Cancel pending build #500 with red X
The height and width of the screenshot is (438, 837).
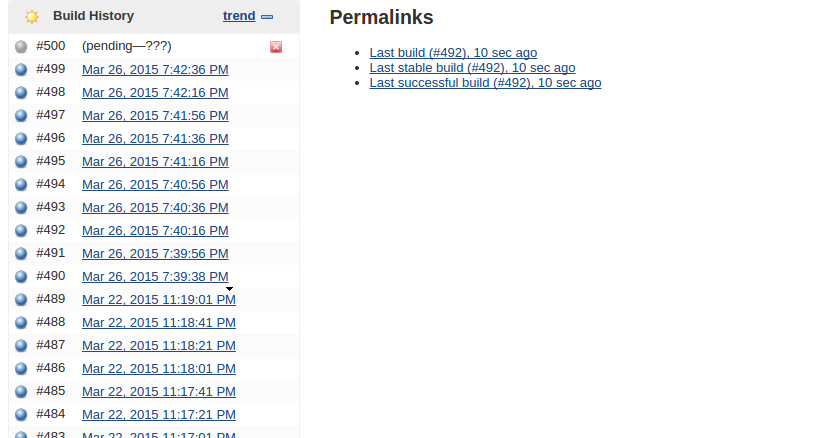coord(276,47)
